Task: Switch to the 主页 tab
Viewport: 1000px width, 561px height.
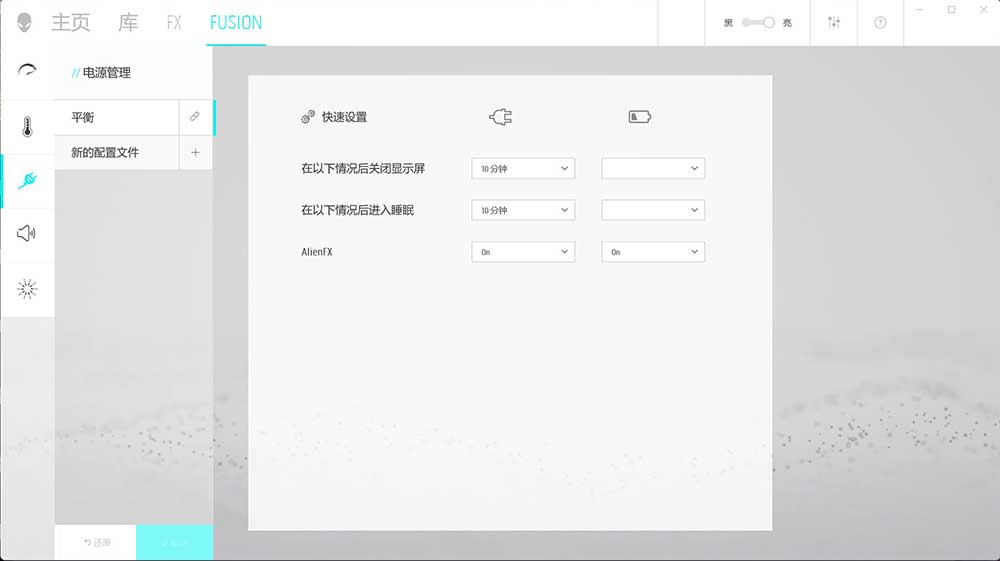Action: pyautogui.click(x=71, y=22)
